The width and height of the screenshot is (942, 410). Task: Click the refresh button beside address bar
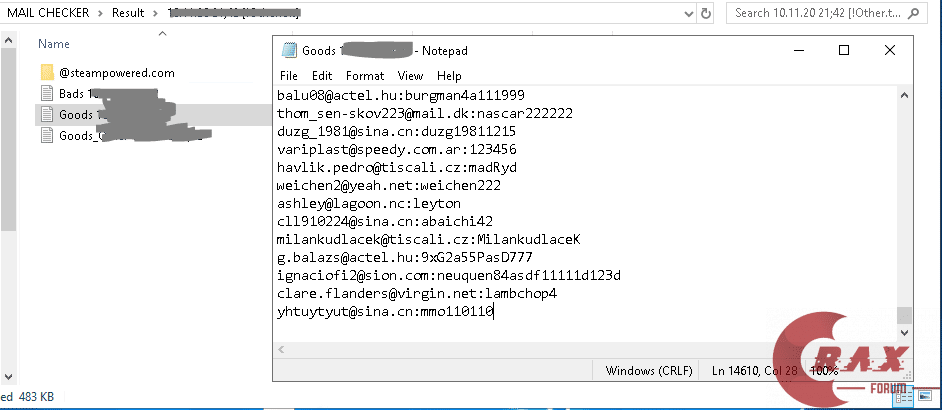pyautogui.click(x=707, y=13)
